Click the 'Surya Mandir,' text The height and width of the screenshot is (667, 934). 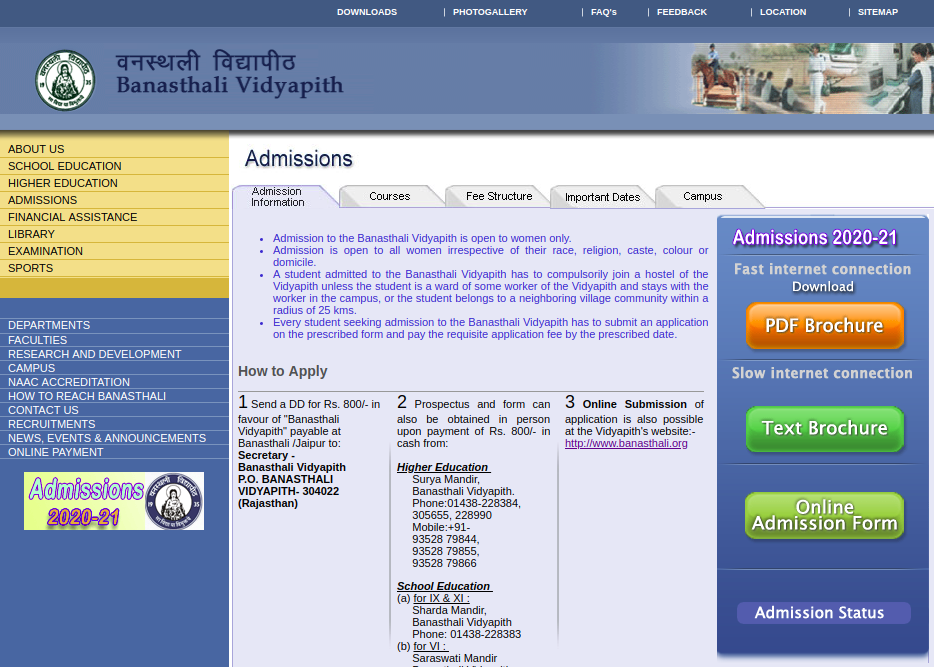tap(446, 479)
